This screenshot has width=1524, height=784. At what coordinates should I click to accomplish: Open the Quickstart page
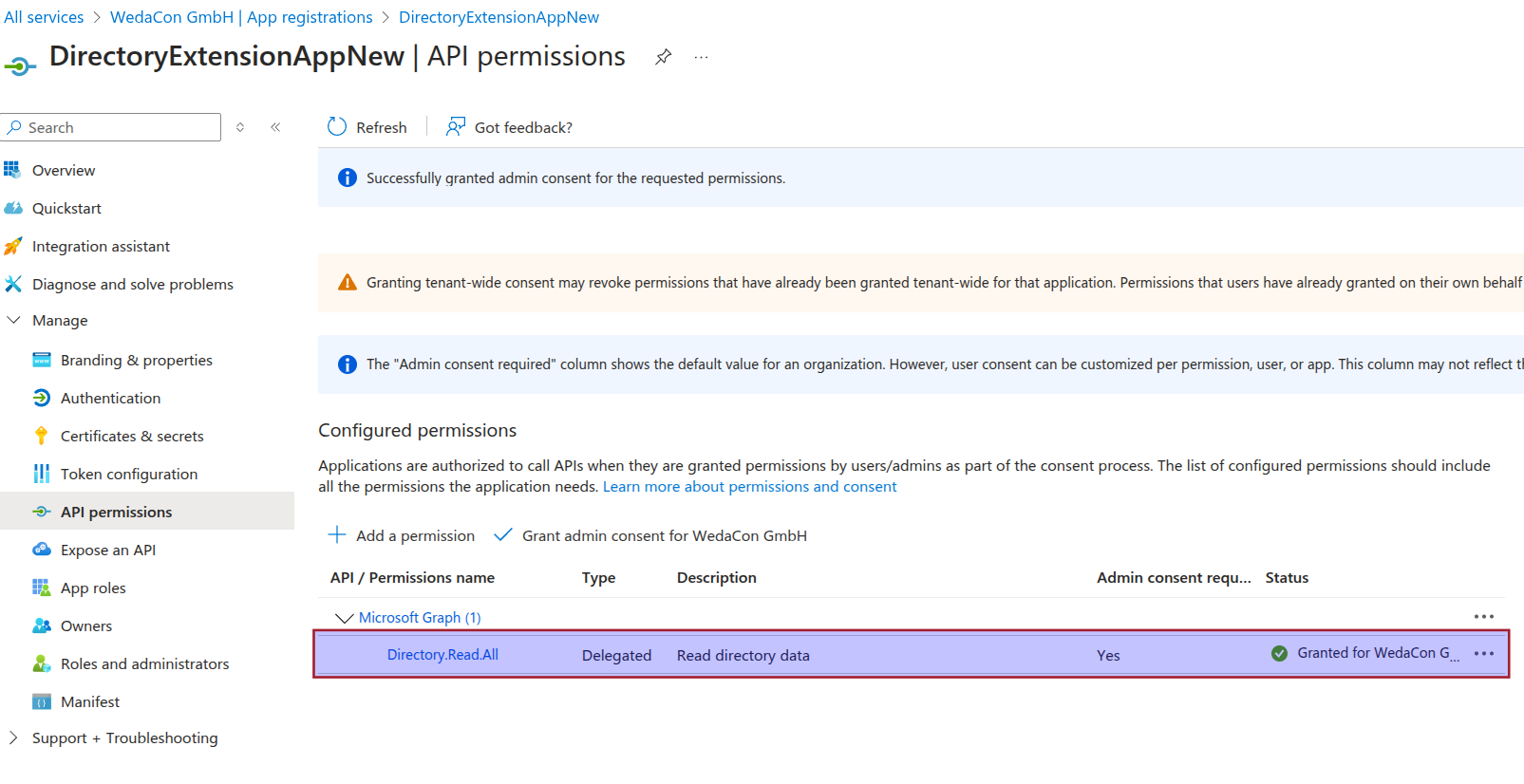(66, 208)
